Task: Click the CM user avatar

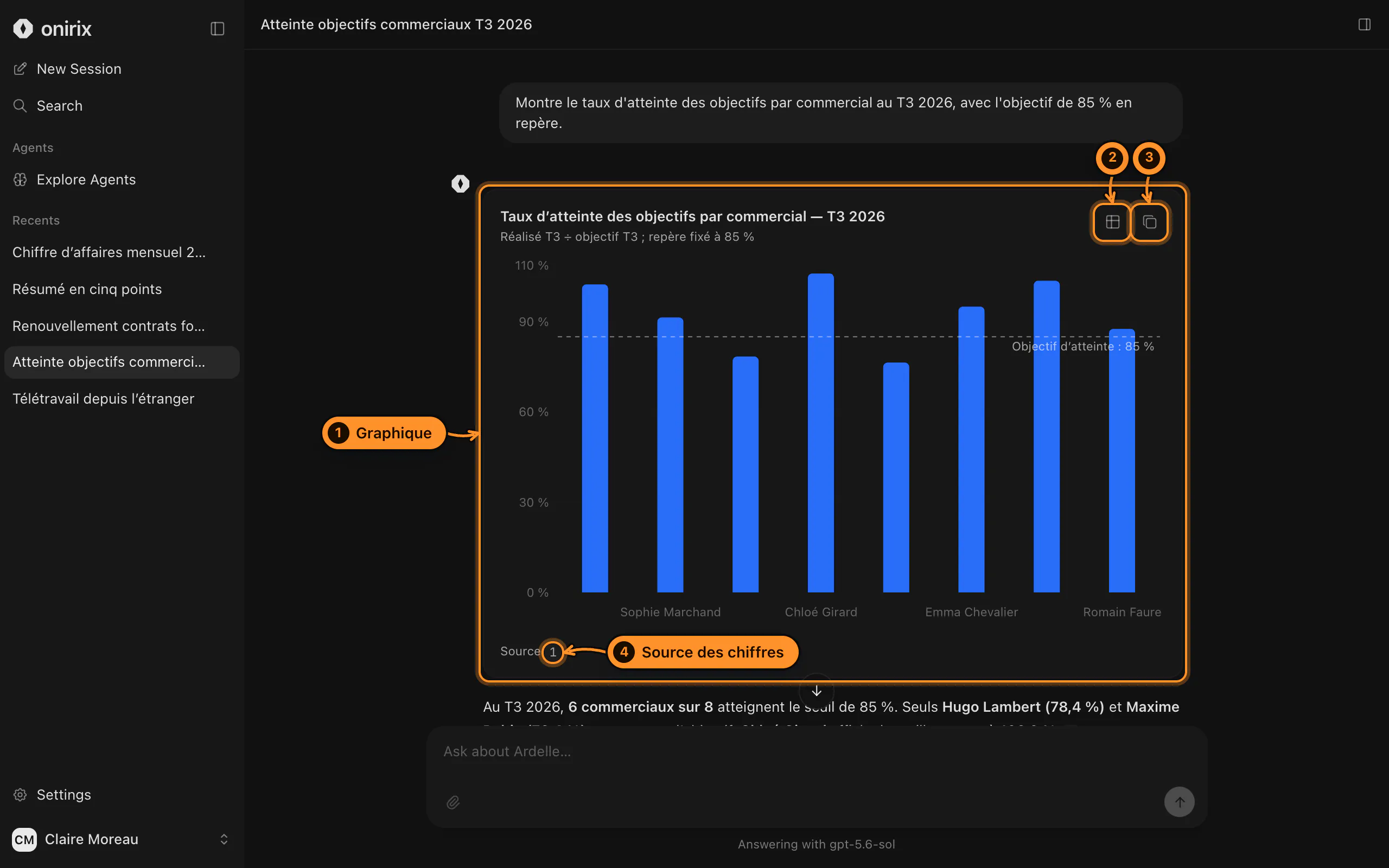Action: 24,839
